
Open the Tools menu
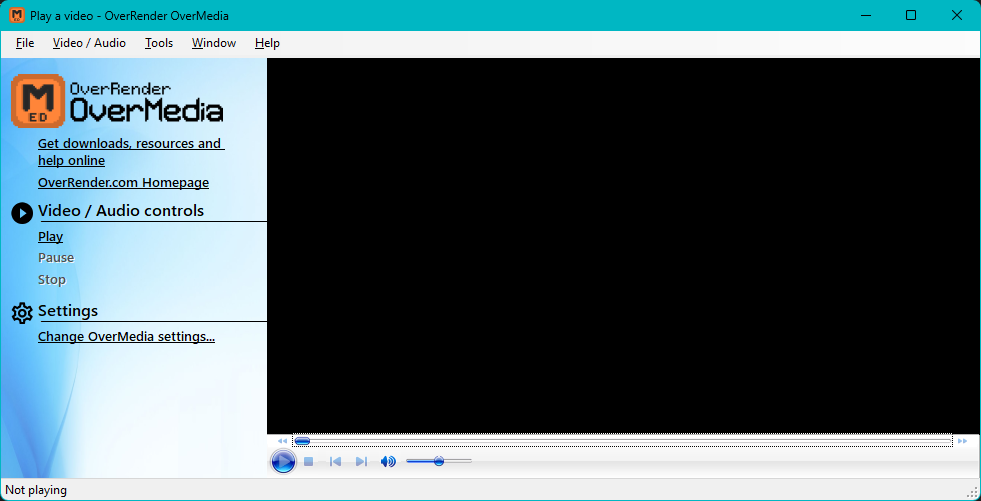[x=159, y=43]
